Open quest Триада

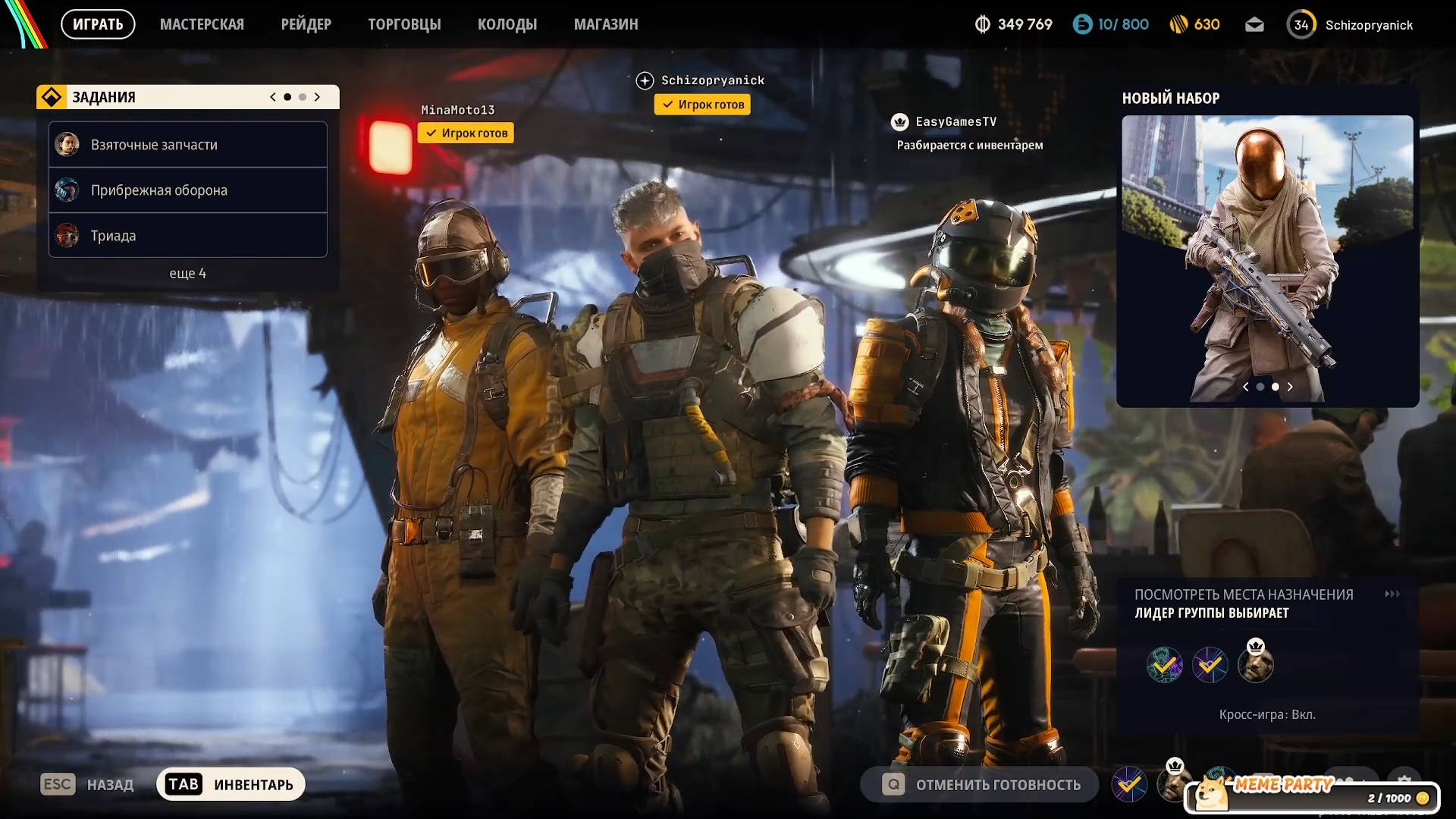[x=188, y=235]
